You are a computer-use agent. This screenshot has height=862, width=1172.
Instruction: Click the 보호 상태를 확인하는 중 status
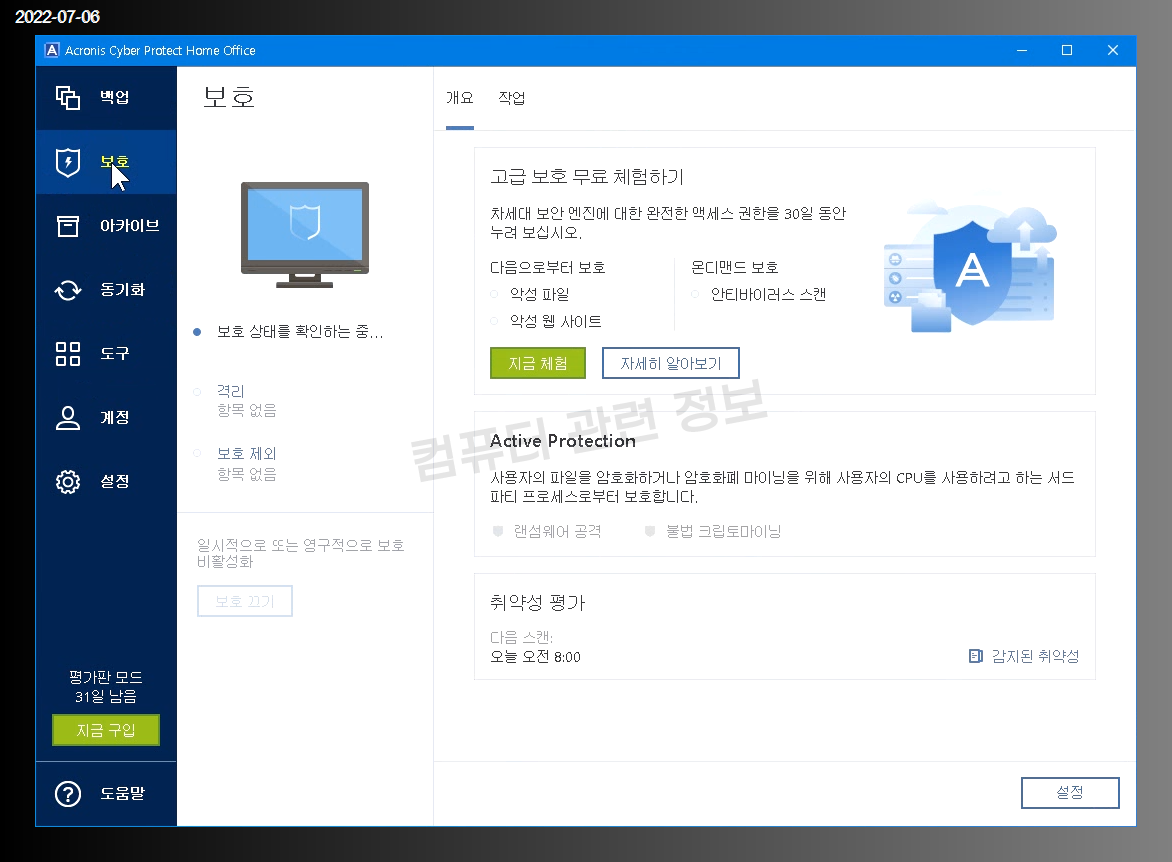[x=300, y=332]
